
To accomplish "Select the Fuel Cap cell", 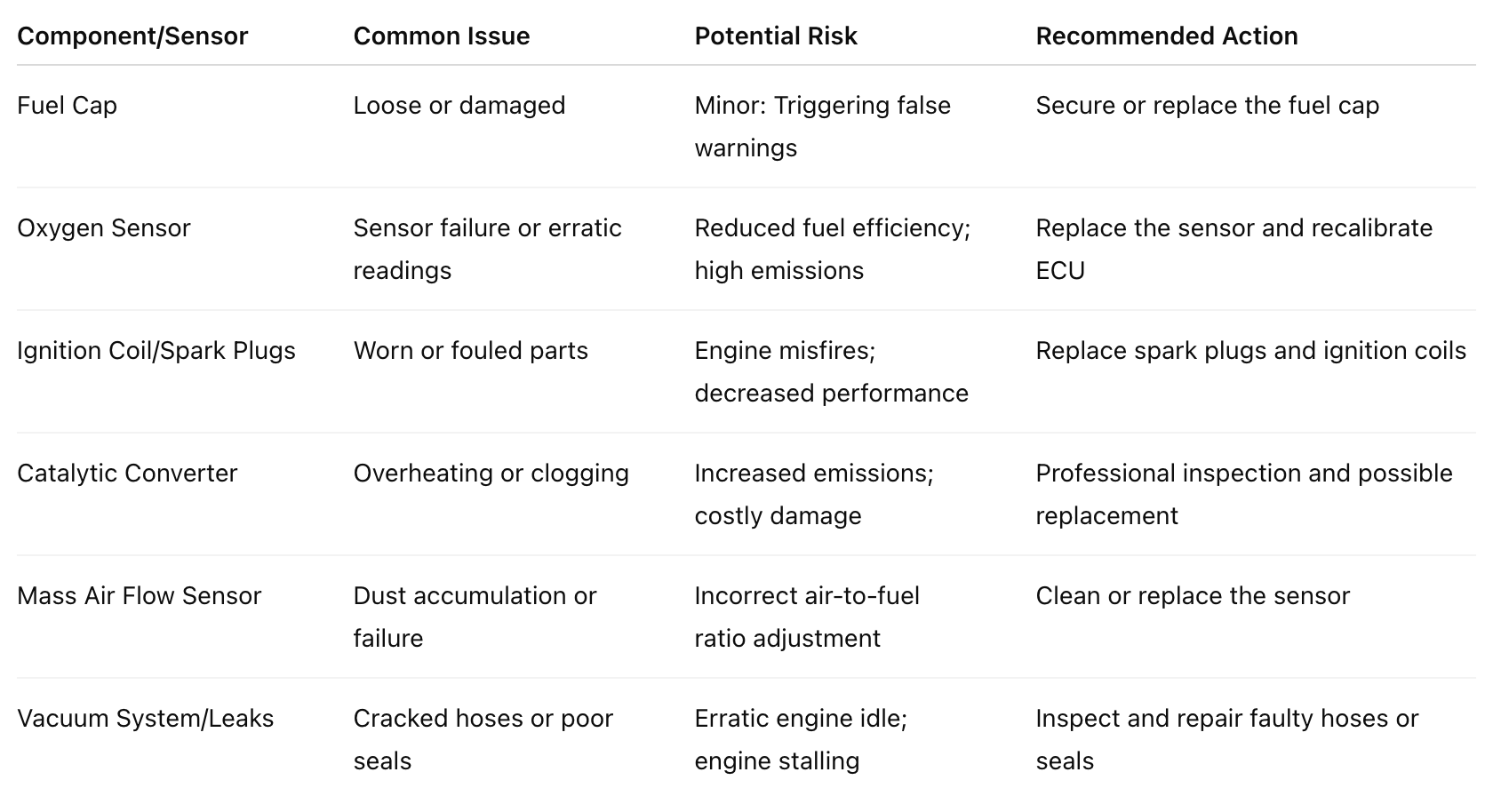I will point(68,106).
